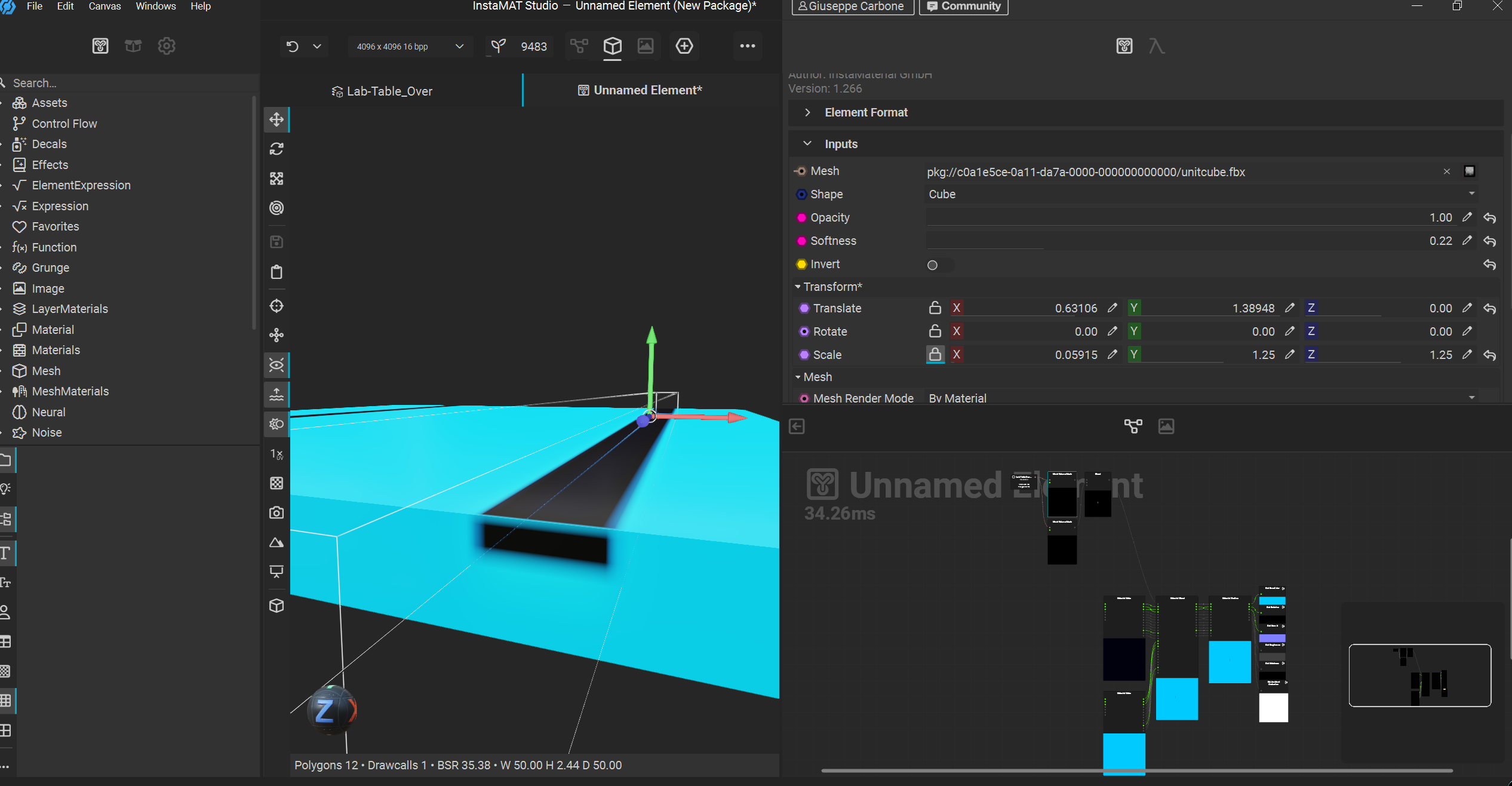Image resolution: width=1512 pixels, height=786 pixels.
Task: Click the undo arrow icon
Action: click(292, 47)
